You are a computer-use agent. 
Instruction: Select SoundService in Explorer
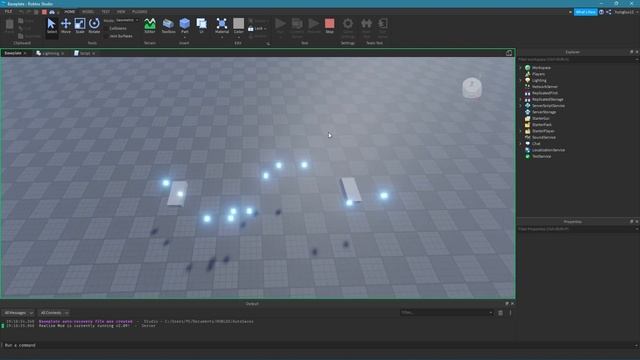[x=544, y=138]
